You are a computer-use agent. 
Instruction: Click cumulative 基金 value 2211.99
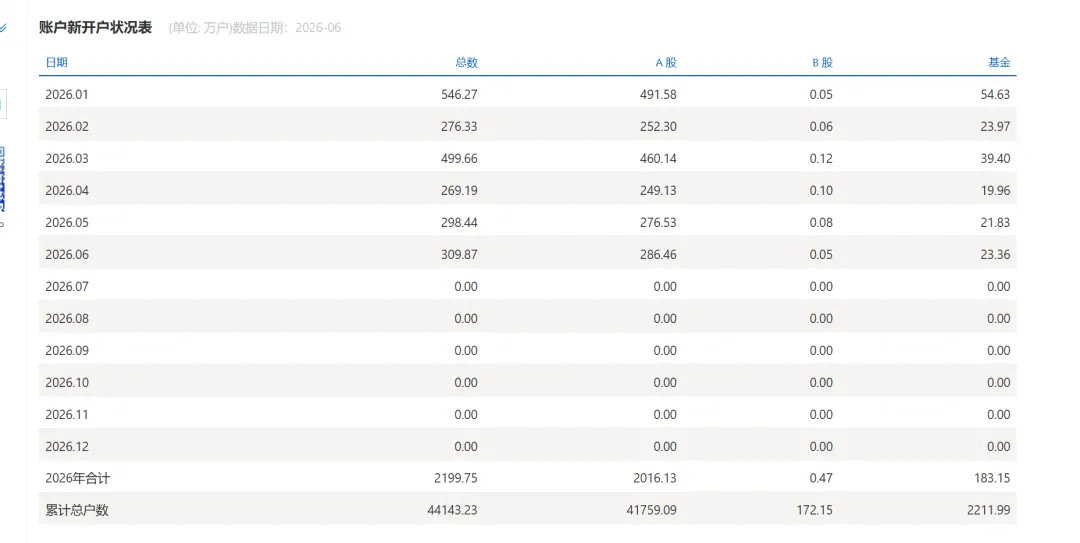pyautogui.click(x=988, y=511)
